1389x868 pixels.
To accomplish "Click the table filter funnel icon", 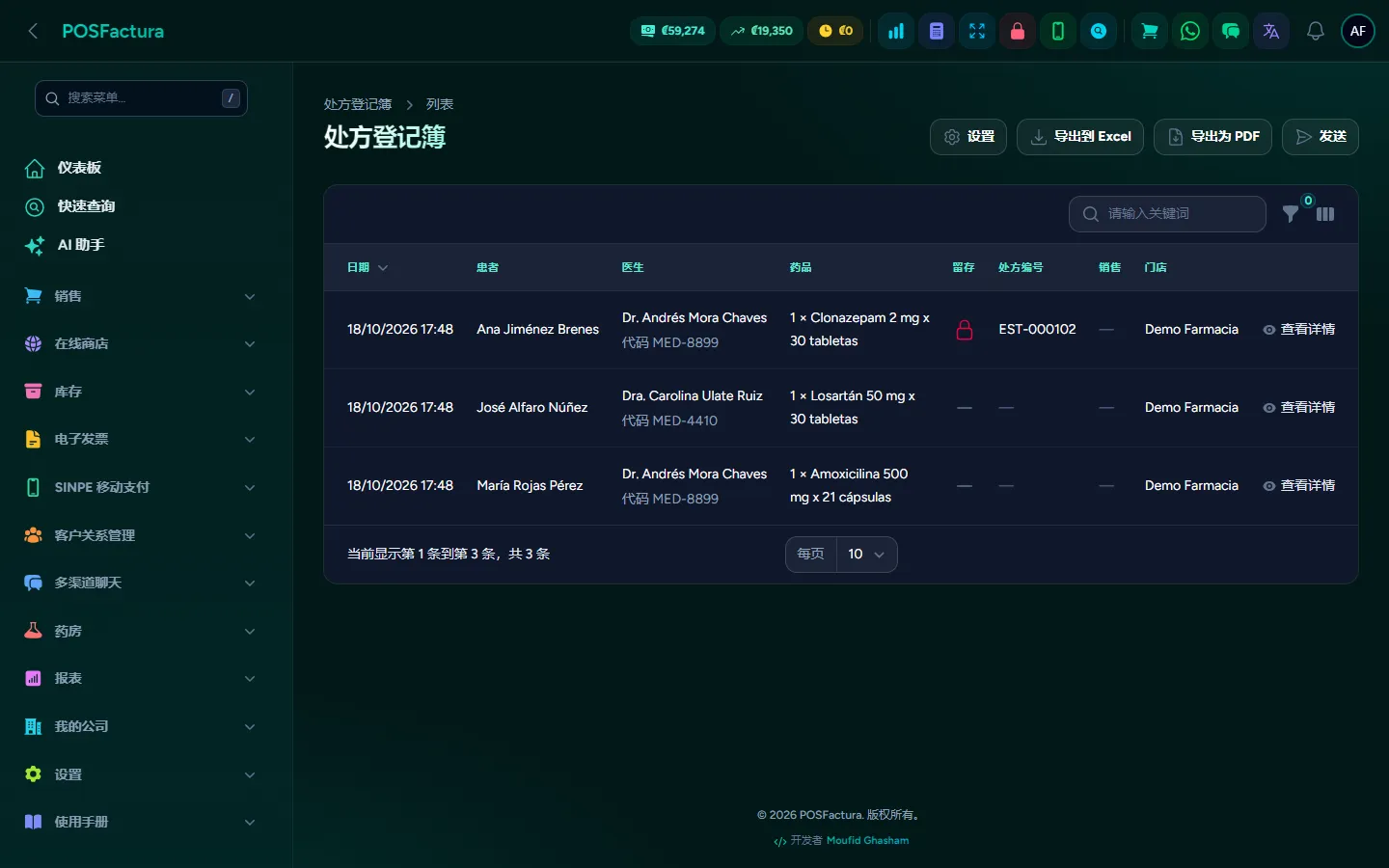I will (1291, 214).
